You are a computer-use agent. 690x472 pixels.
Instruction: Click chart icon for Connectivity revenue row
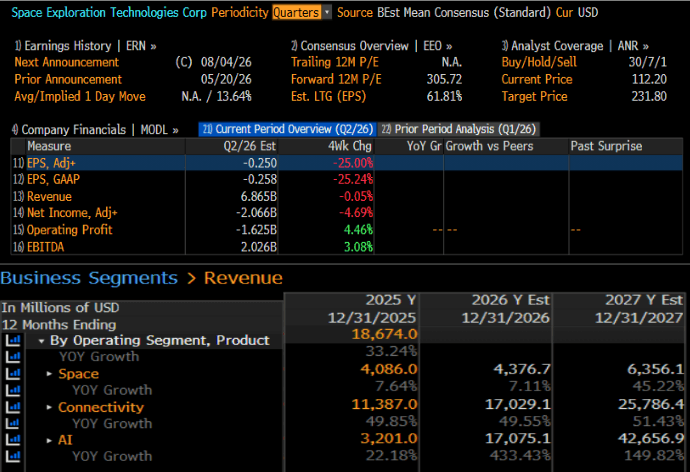[x=13, y=407]
